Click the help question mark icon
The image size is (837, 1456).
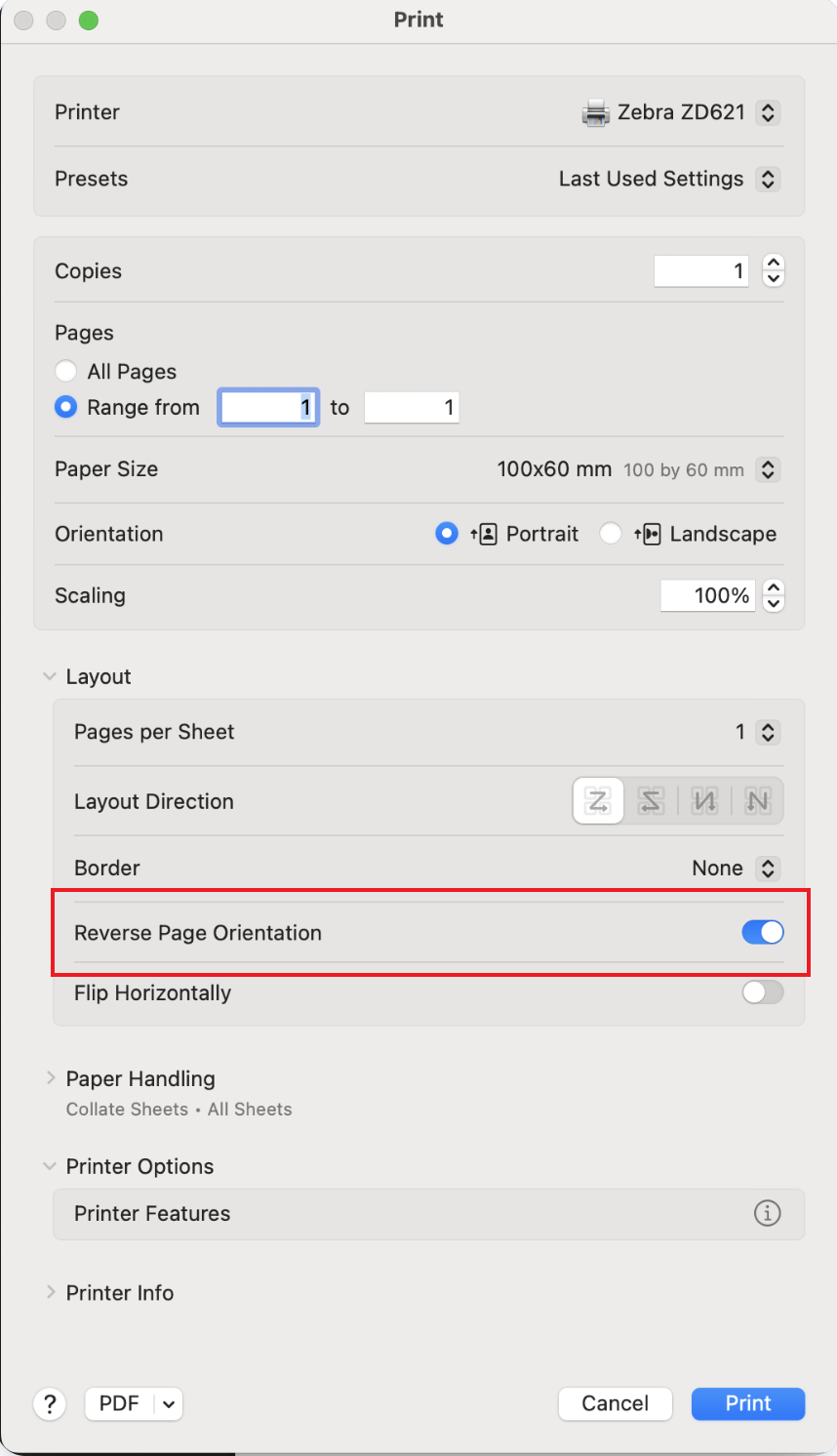coord(49,1403)
